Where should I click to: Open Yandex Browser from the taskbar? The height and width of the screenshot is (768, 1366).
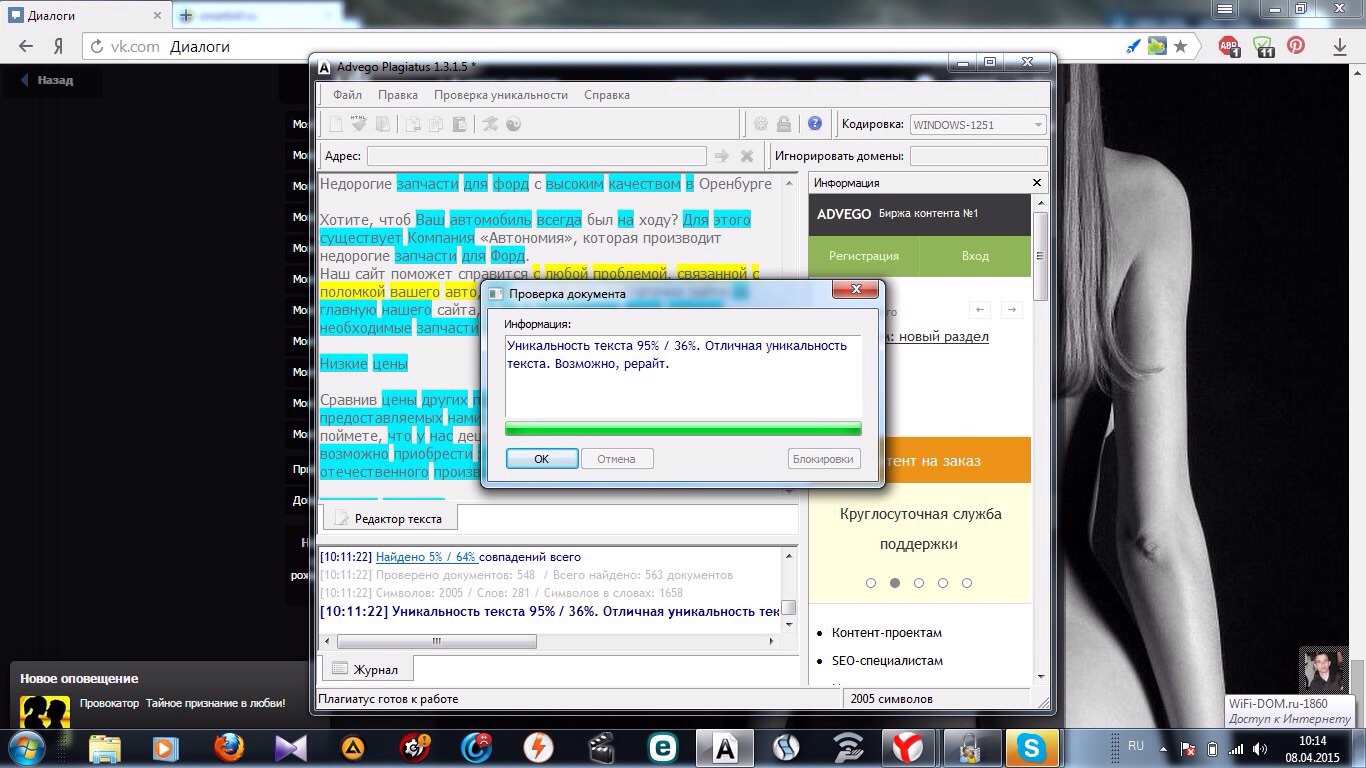pos(908,747)
